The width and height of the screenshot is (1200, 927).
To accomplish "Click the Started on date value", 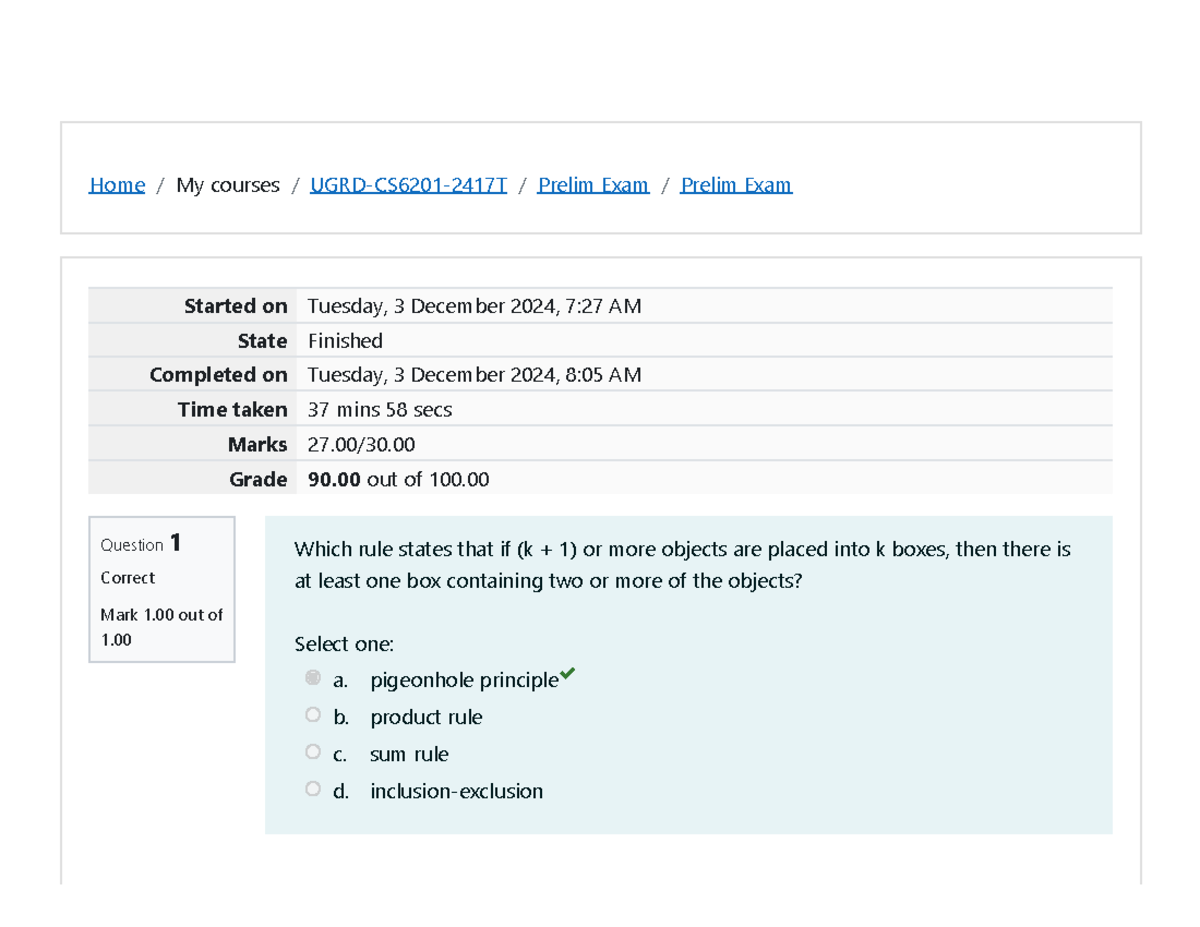I will point(474,307).
